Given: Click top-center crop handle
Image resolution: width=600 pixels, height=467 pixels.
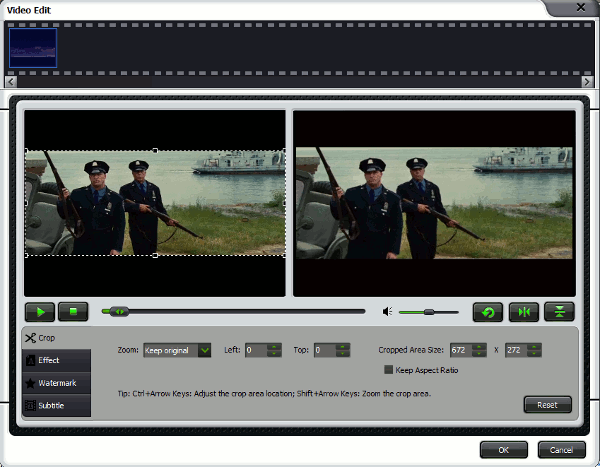Looking at the screenshot, I should pyautogui.click(x=155, y=151).
